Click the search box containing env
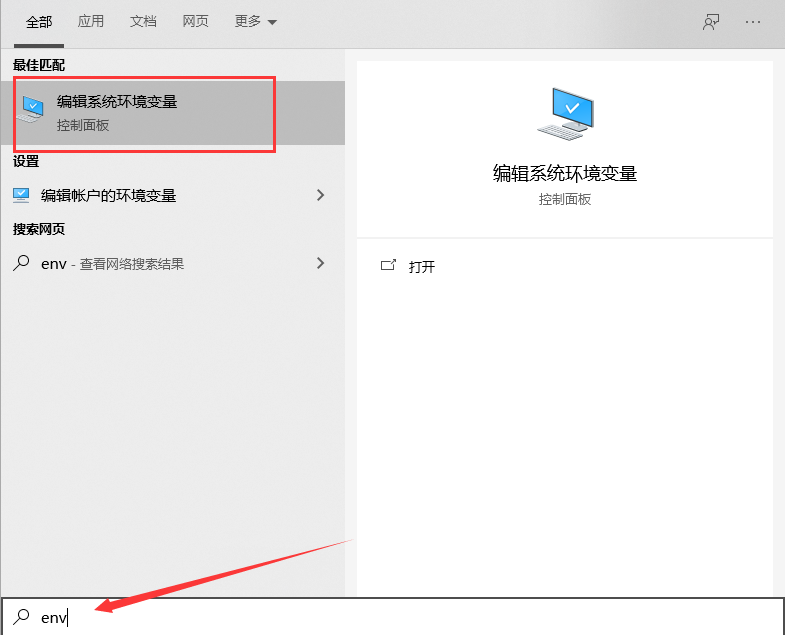785x635 pixels. 392,617
